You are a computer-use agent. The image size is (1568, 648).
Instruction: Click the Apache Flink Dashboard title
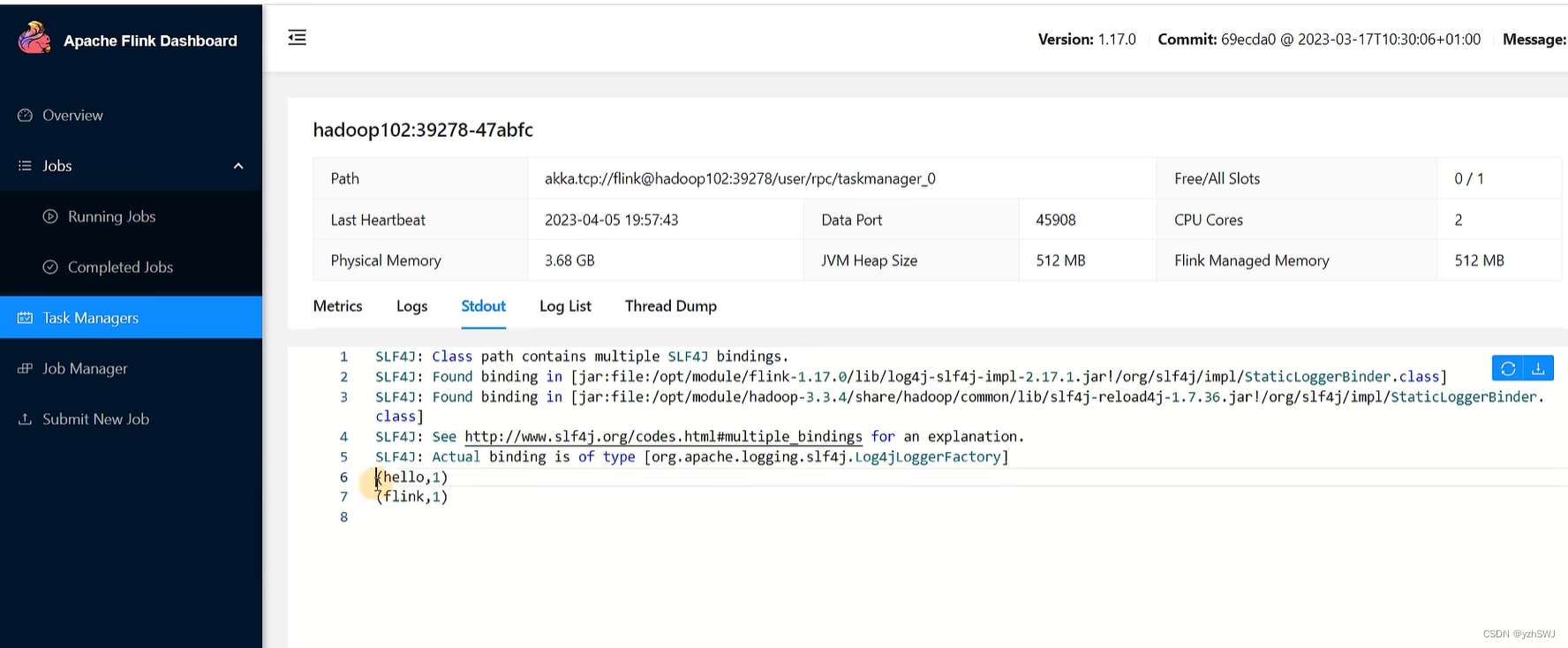[150, 41]
